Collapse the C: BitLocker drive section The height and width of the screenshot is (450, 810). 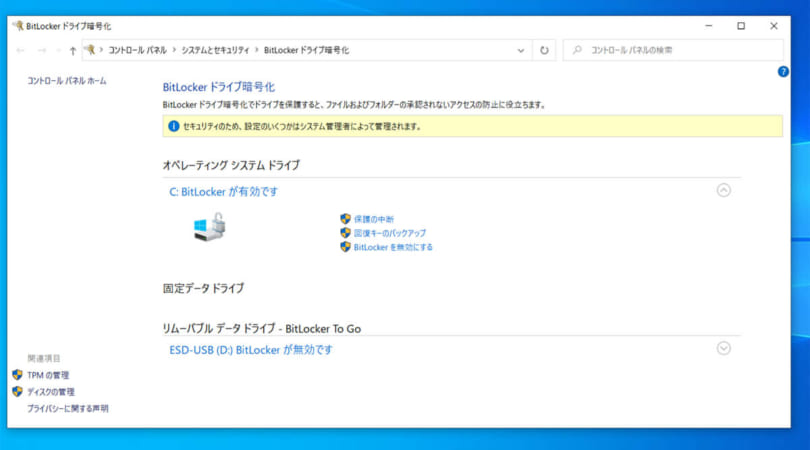[x=724, y=190]
